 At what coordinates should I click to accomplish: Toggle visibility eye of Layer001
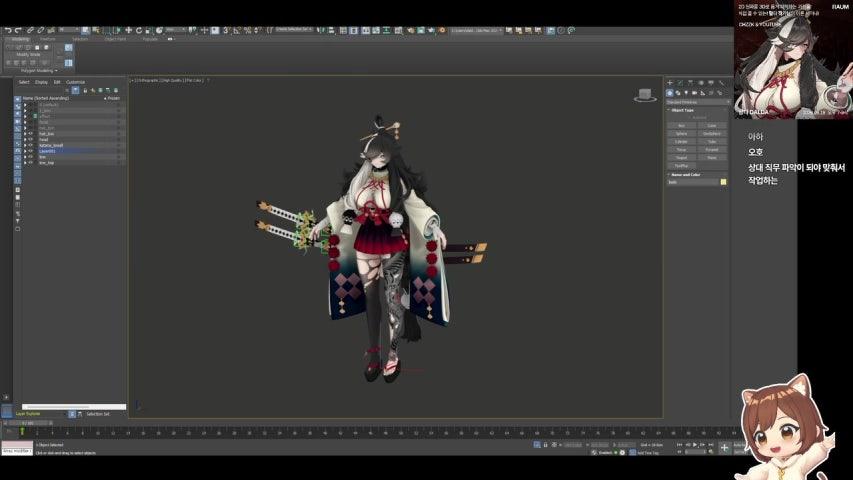[30, 151]
